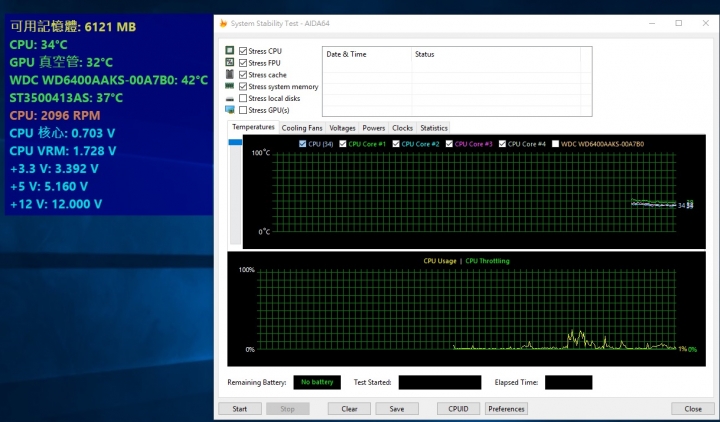Uncheck the Stress CPU checkbox
The height and width of the screenshot is (422, 720).
[243, 51]
